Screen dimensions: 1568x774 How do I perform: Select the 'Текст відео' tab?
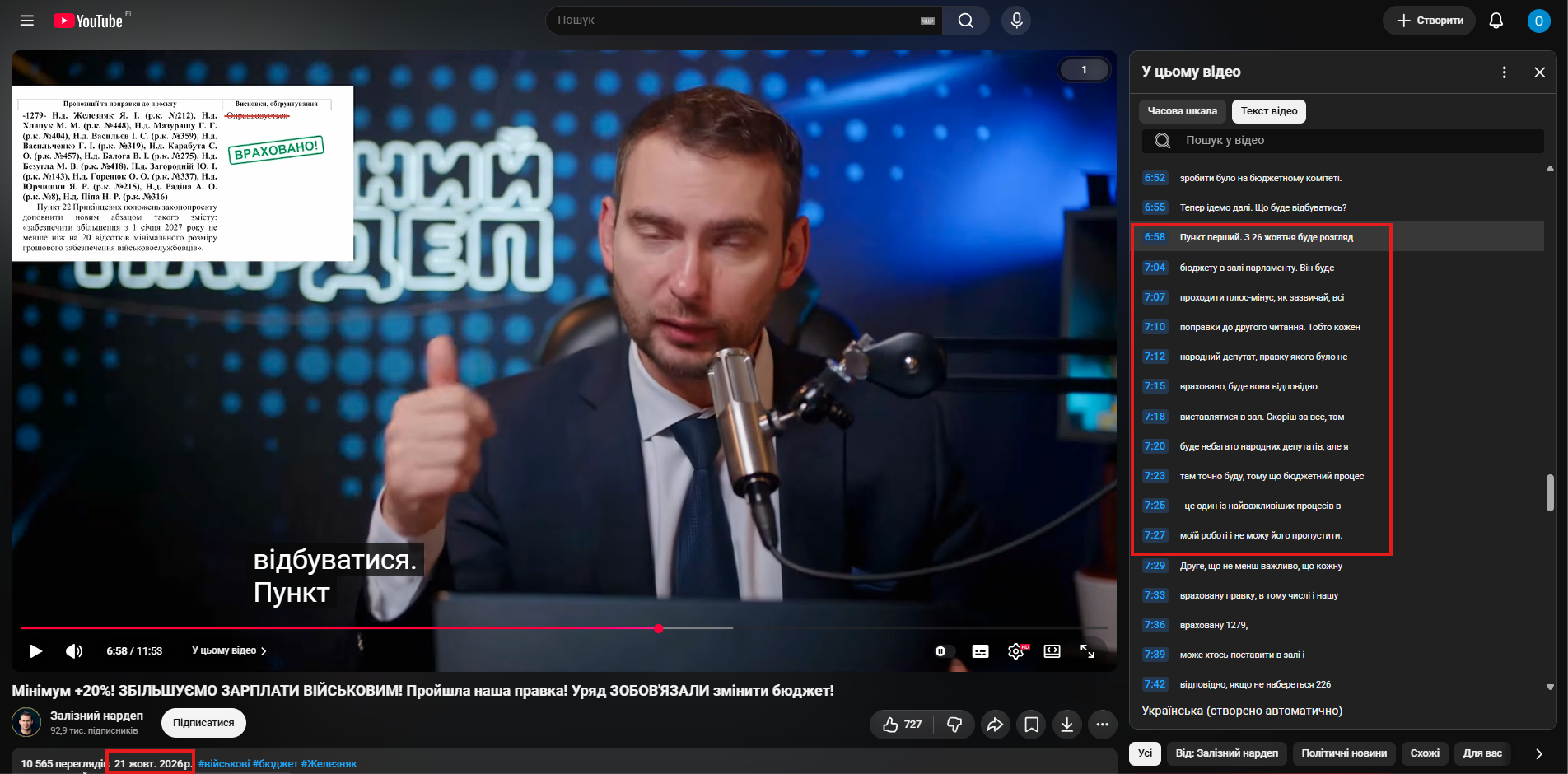(x=1268, y=111)
